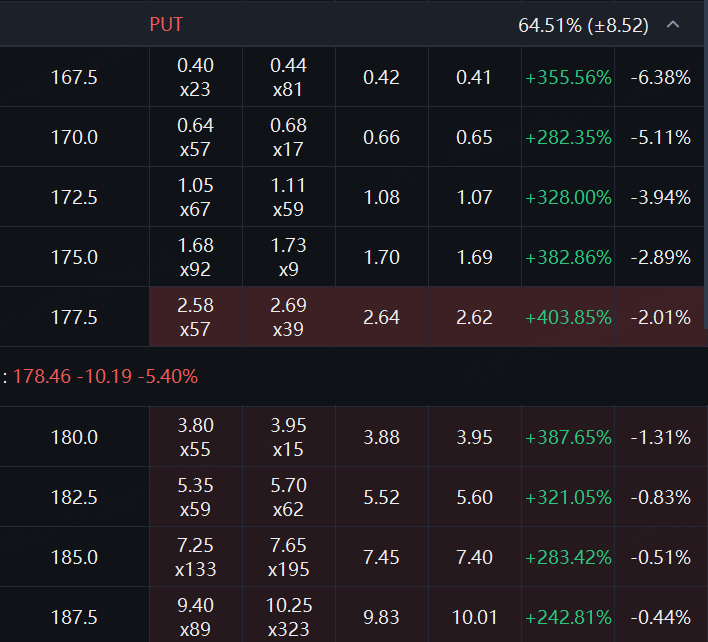
Task: Select the 167.5 strike price cell
Action: tap(74, 77)
